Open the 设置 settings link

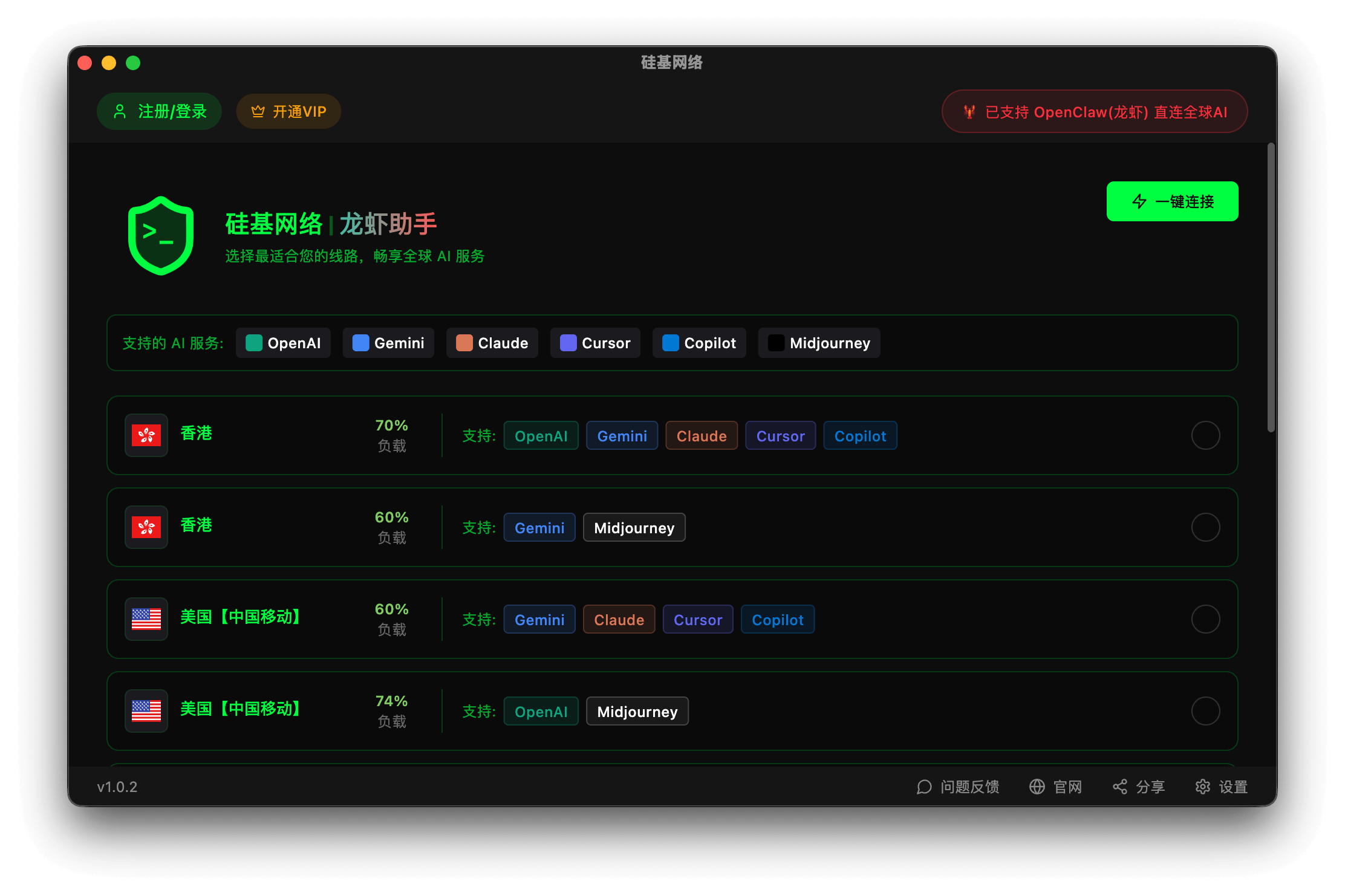click(x=1222, y=787)
